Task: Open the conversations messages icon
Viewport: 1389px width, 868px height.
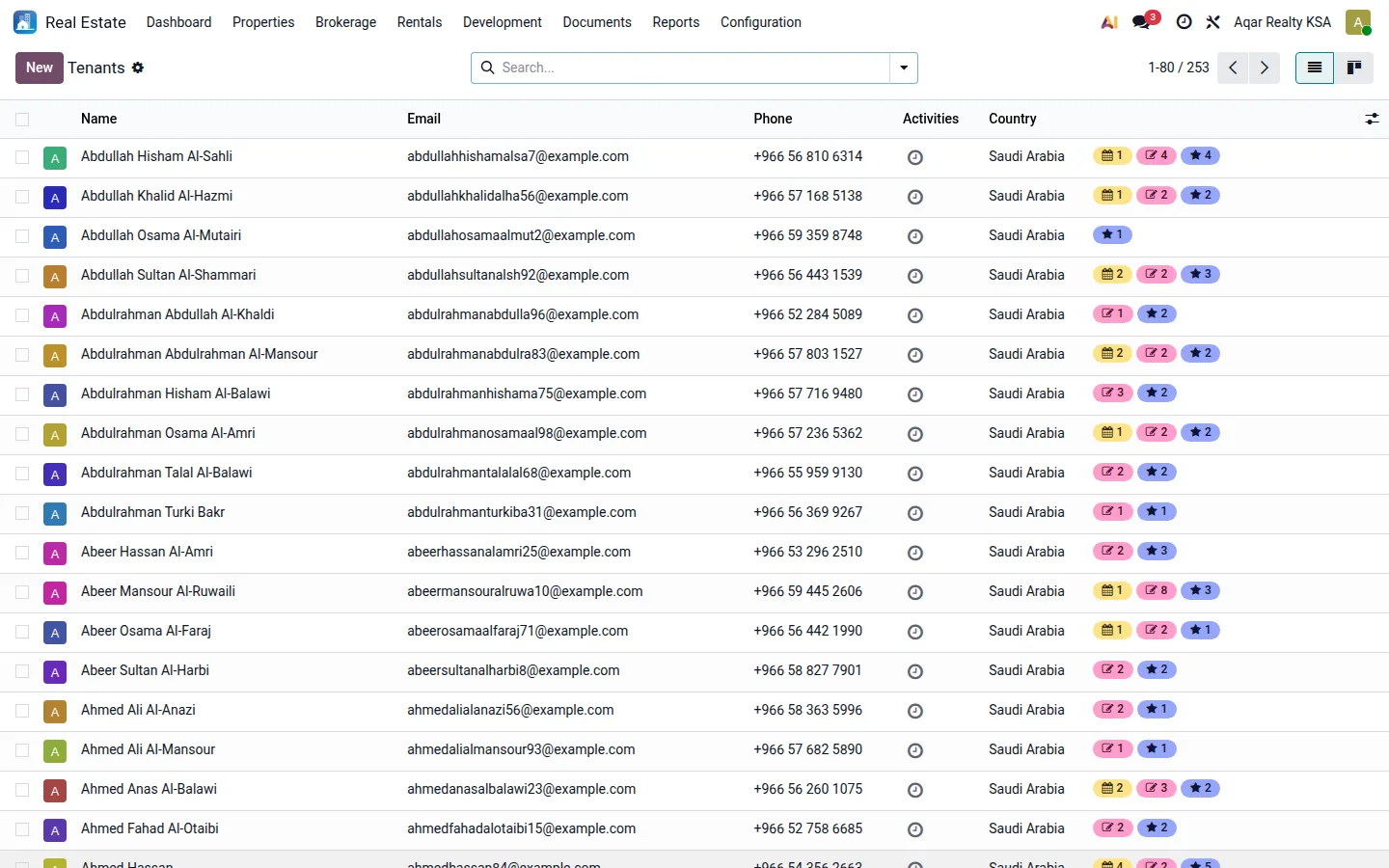Action: click(x=1143, y=22)
